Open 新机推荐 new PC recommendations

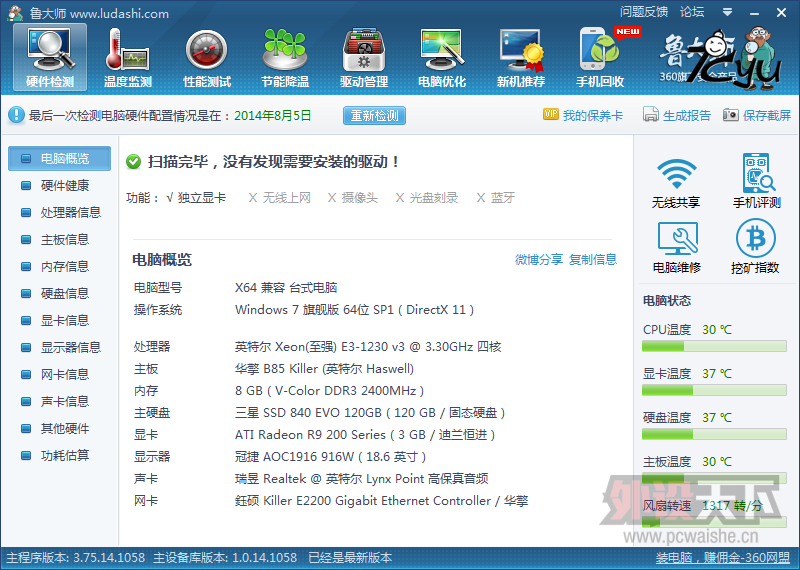pos(521,58)
